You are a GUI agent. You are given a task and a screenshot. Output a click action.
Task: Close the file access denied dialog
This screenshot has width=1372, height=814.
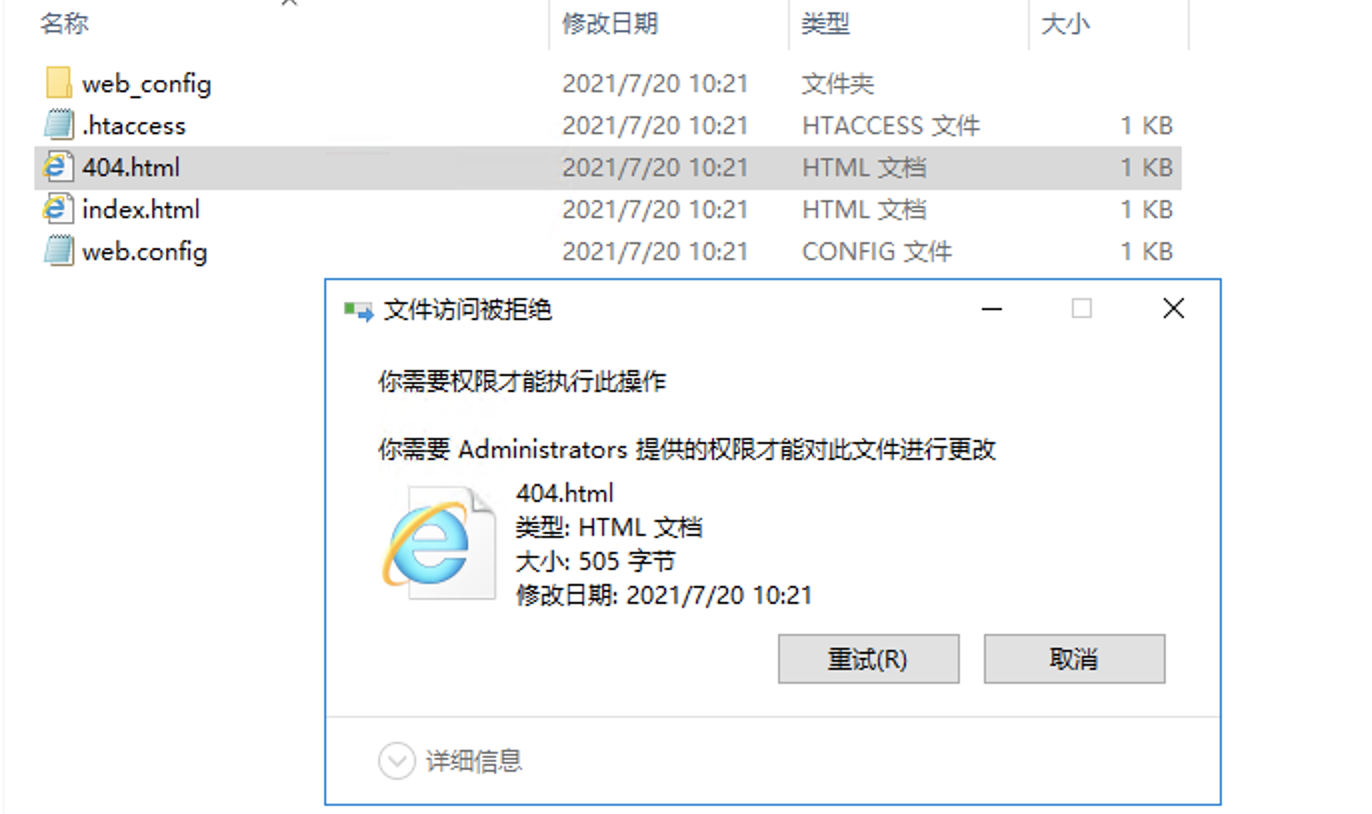(x=1174, y=309)
